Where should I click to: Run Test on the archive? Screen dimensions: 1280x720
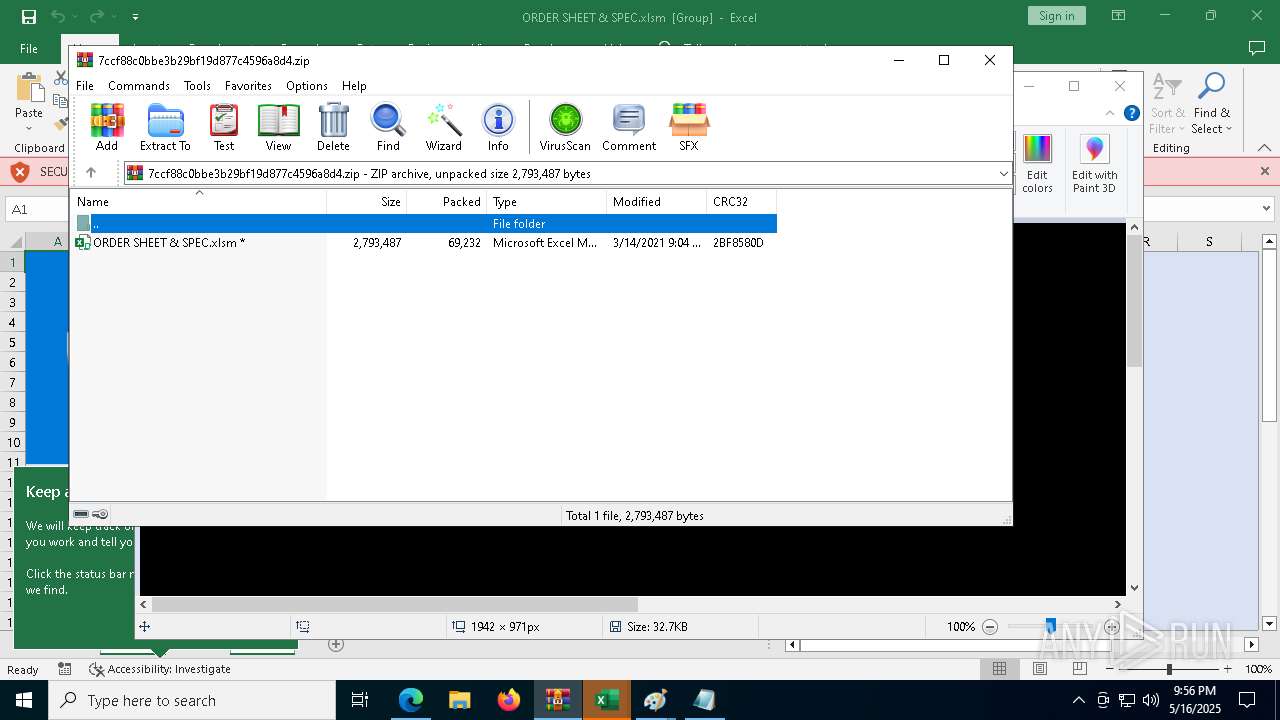[x=224, y=127]
